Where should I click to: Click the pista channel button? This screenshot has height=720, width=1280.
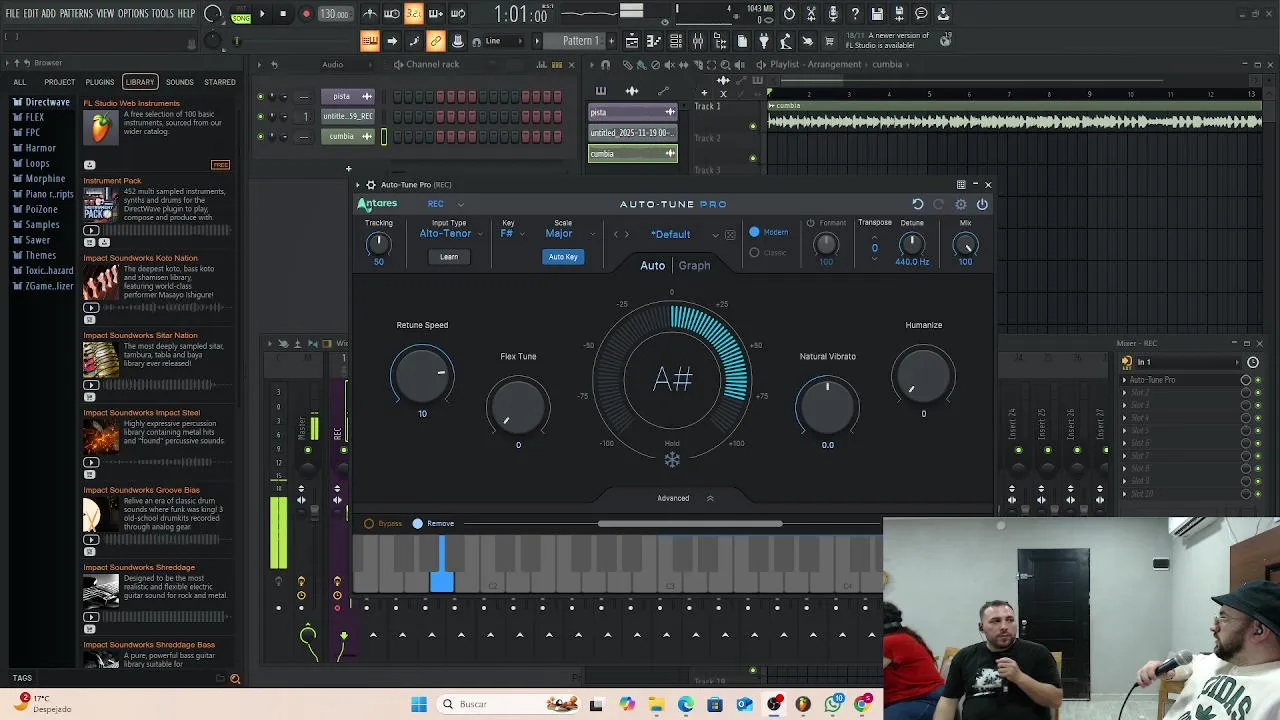tap(347, 96)
